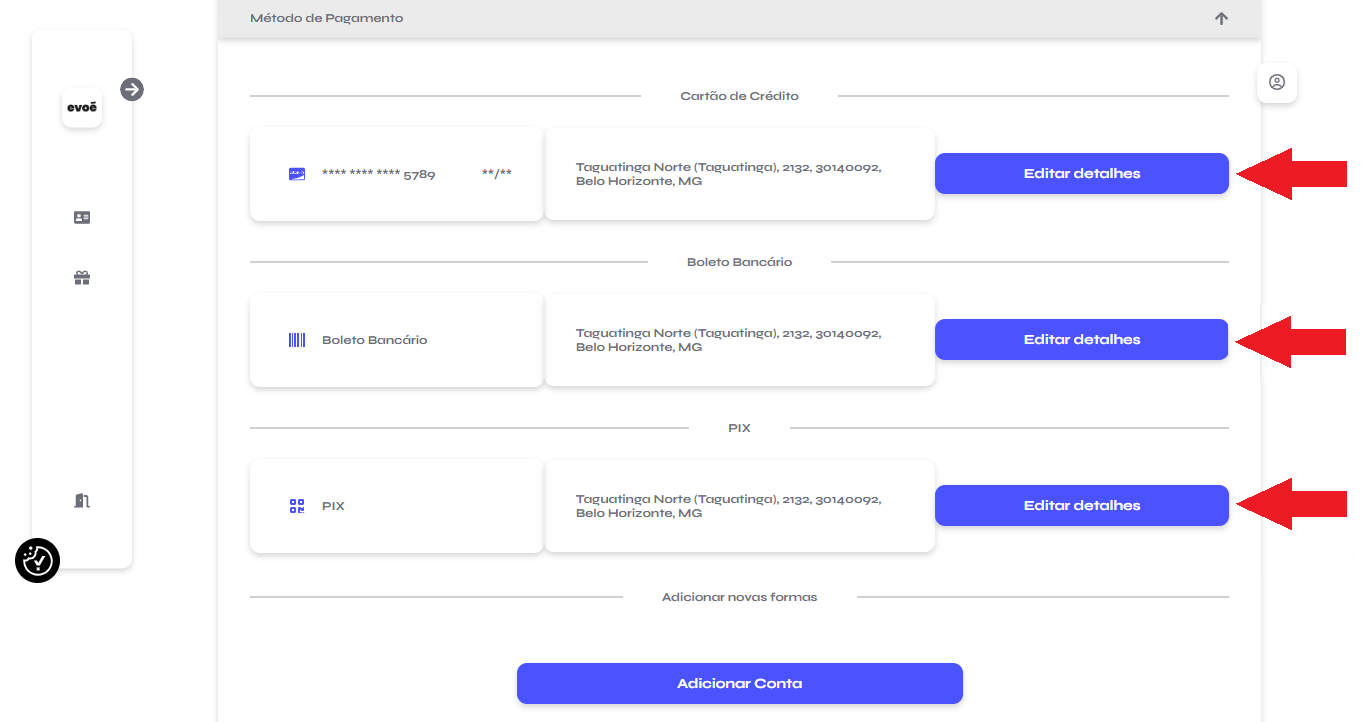Collapse Método de Pagamento with up arrow
Viewport: 1361px width, 722px height.
1221,18
